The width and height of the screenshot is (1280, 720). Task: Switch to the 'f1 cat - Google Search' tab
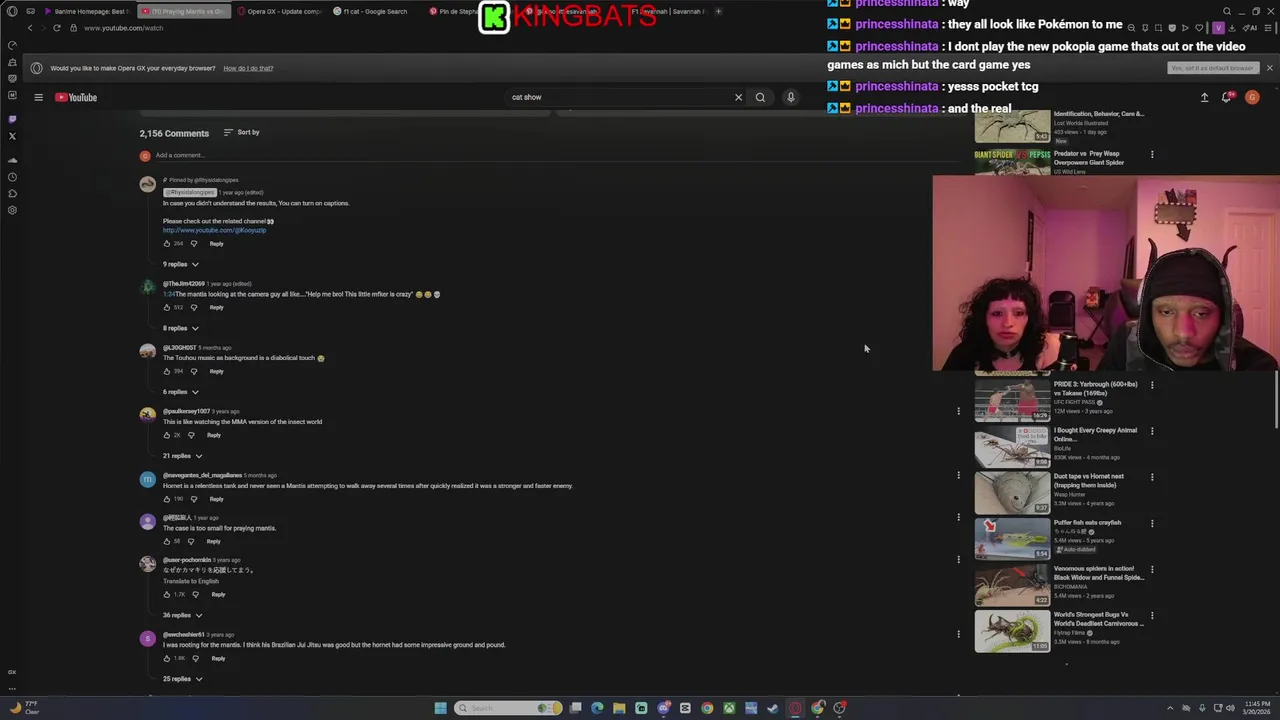pos(376,11)
